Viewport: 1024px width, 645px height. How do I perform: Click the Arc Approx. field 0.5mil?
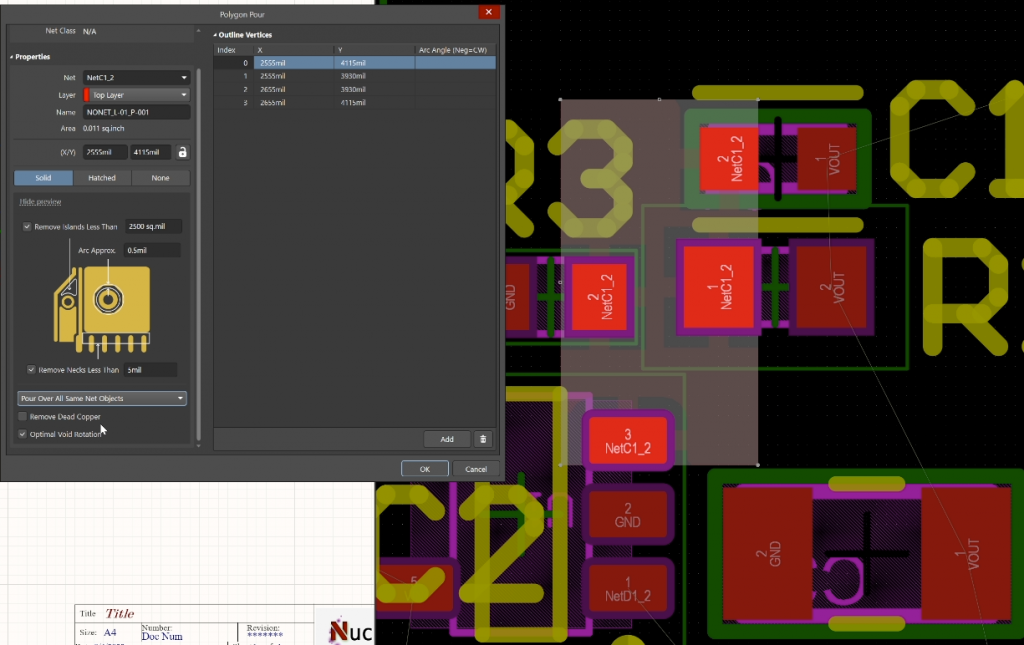pyautogui.click(x=152, y=250)
